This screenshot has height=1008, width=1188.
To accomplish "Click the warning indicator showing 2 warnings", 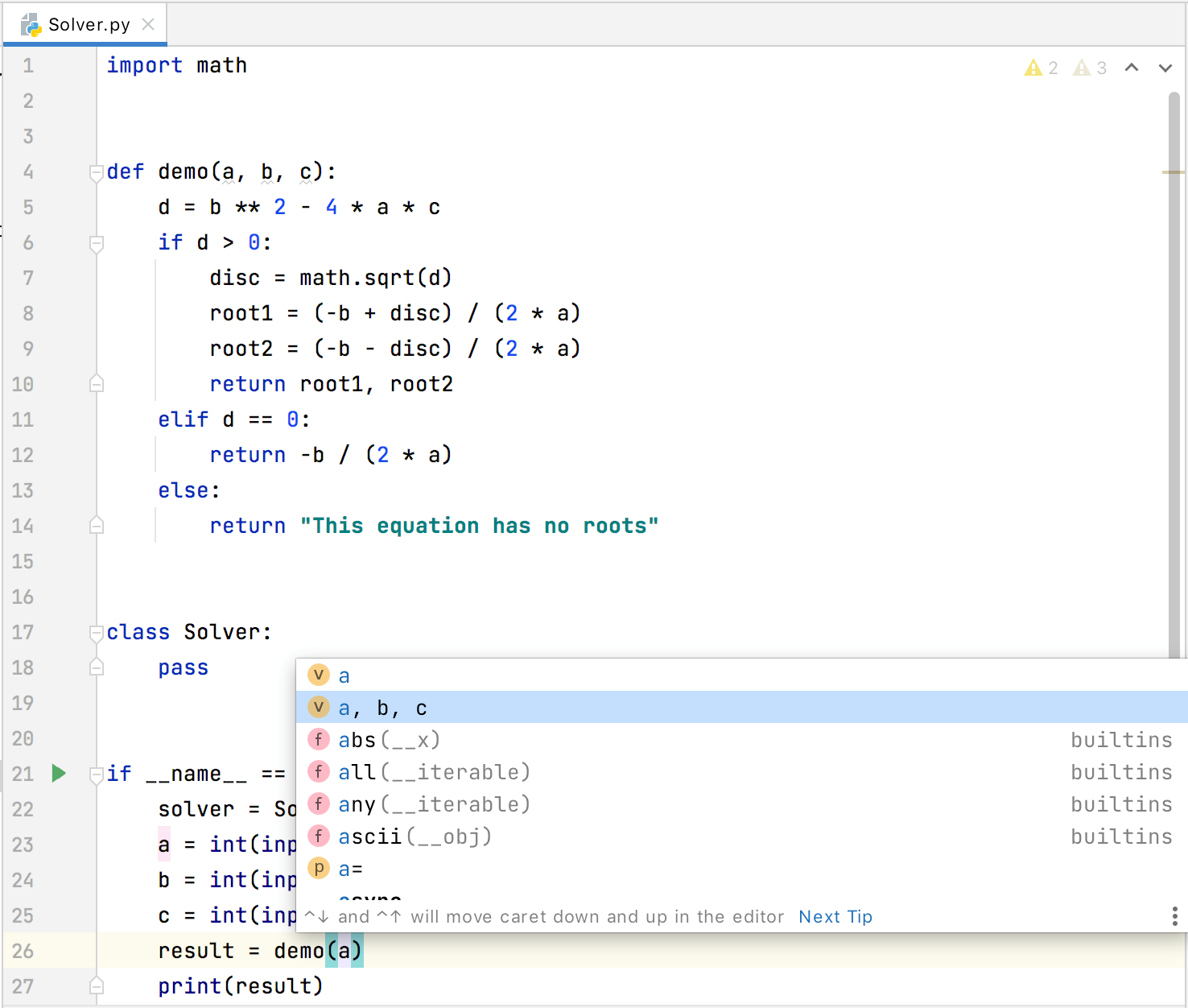I will (x=1041, y=68).
